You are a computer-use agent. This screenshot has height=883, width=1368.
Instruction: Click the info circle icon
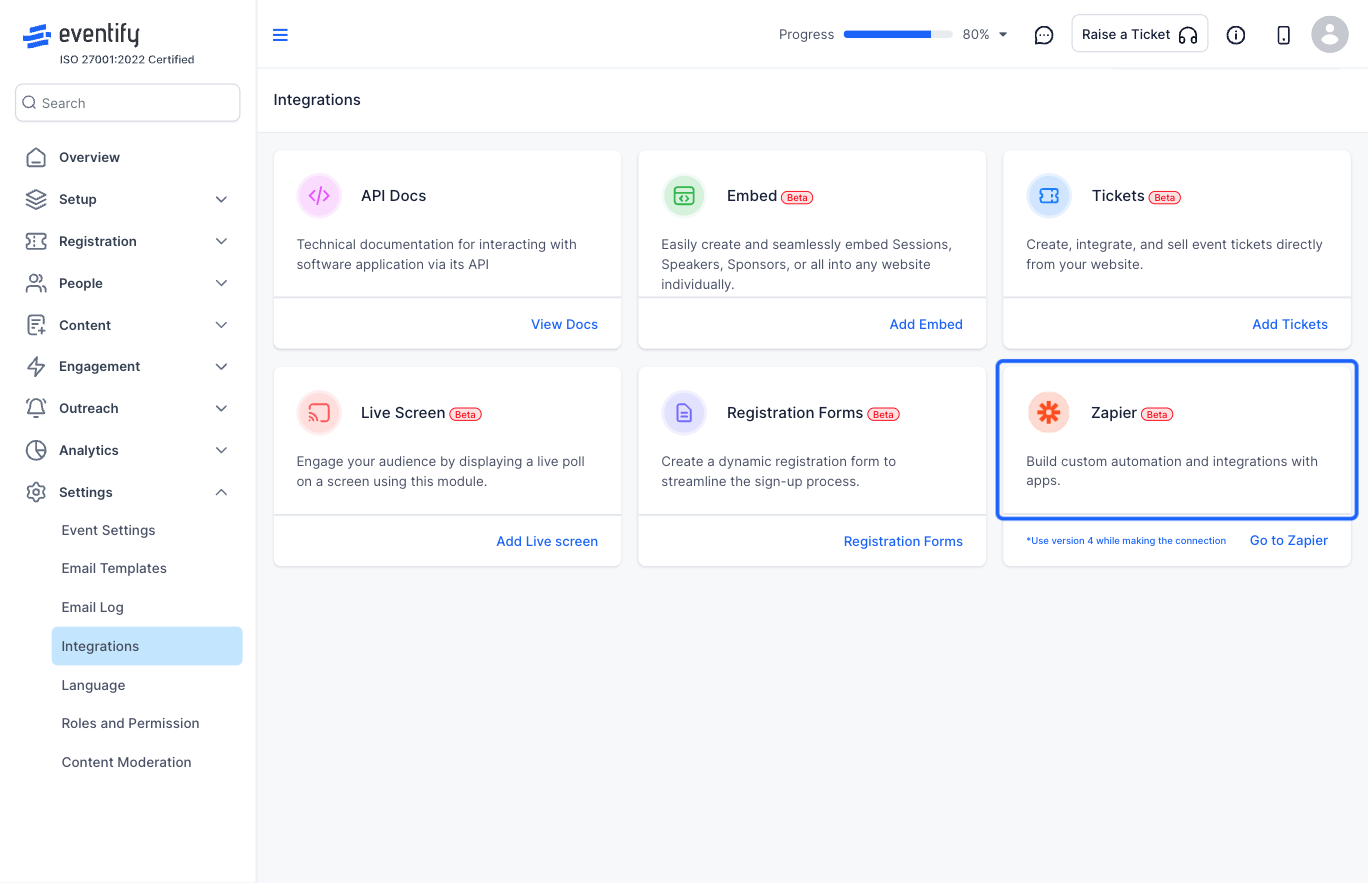pos(1236,35)
